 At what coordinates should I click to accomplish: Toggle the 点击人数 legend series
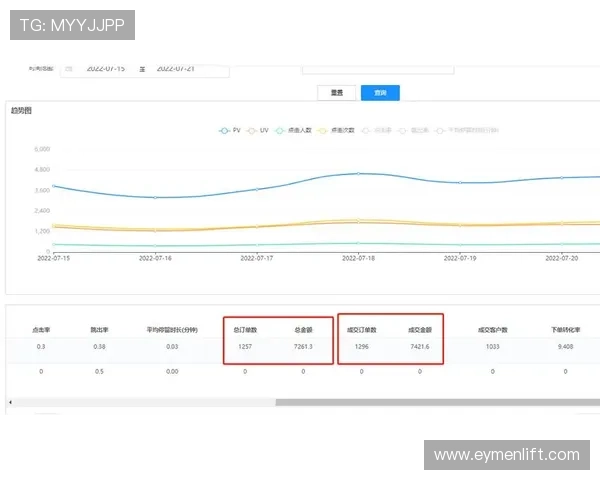tap(293, 131)
